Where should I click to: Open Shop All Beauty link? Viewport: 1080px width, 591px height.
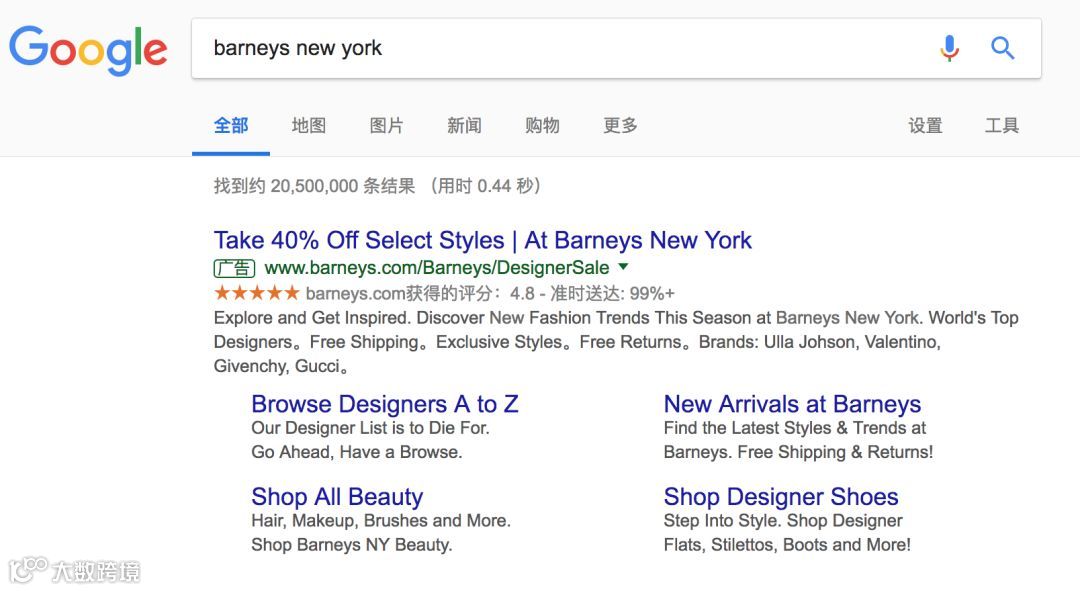(337, 497)
